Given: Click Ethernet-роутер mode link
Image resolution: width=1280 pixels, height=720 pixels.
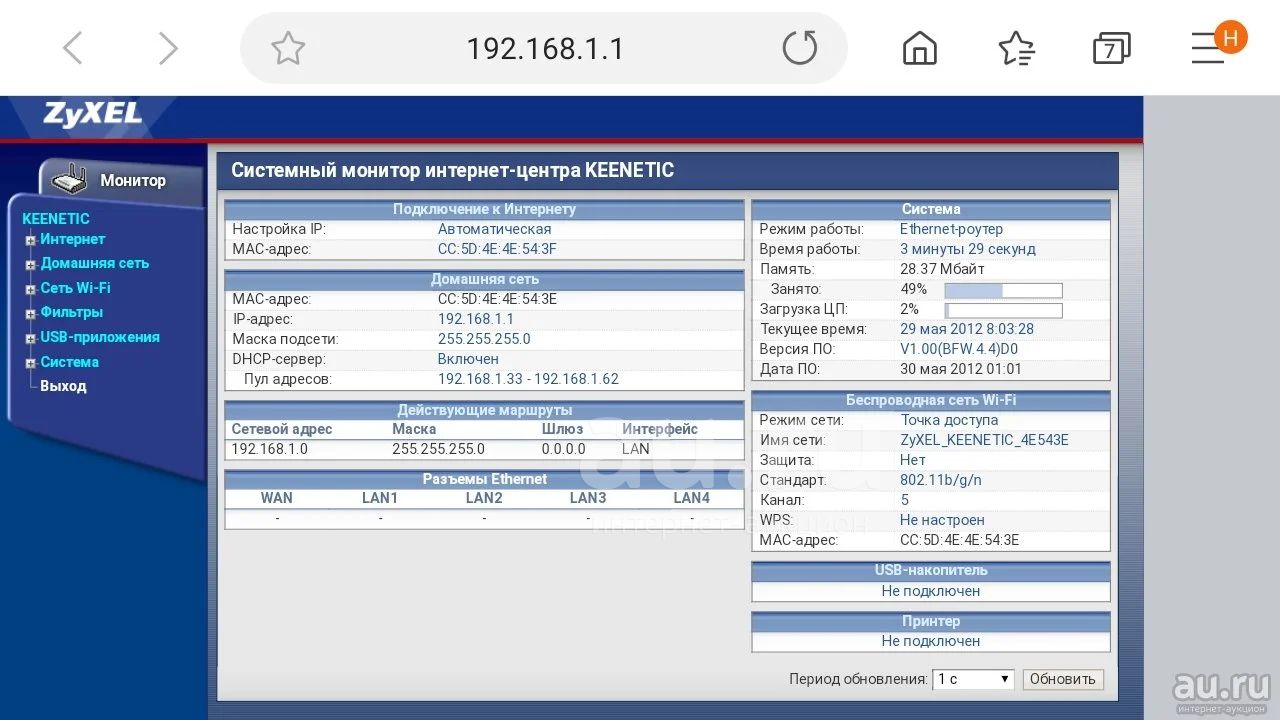Looking at the screenshot, I should point(951,229).
